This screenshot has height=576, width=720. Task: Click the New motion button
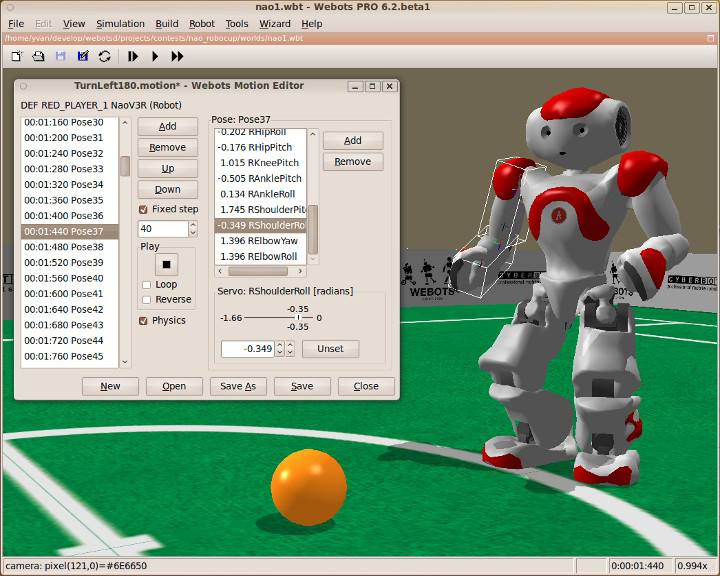pos(110,386)
